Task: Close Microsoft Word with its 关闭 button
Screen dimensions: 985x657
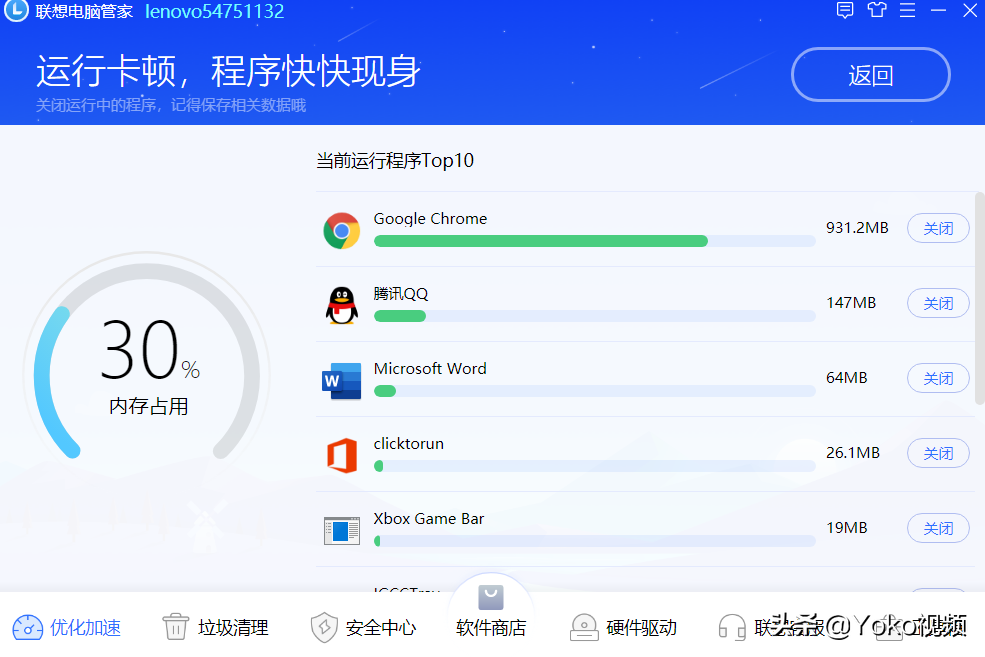Action: point(938,378)
